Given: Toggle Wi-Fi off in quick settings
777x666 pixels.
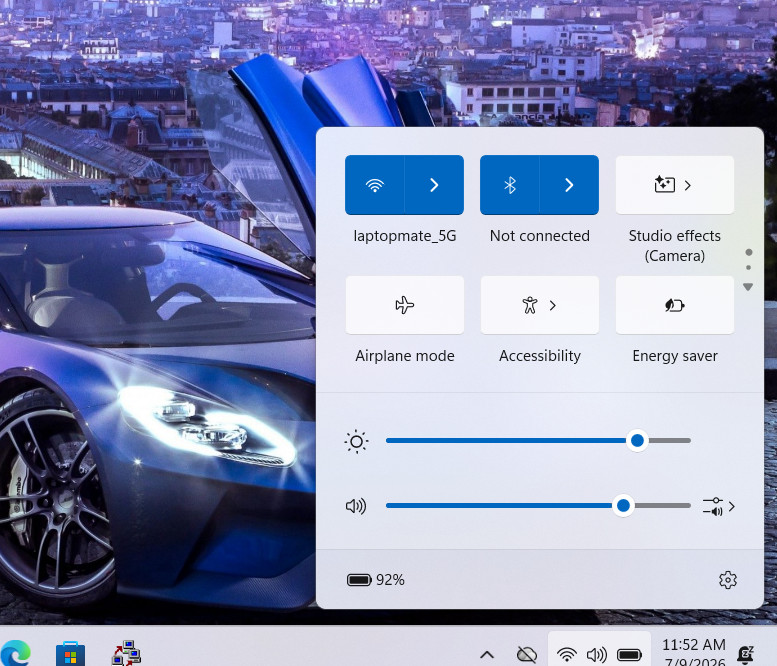Looking at the screenshot, I should coord(375,185).
